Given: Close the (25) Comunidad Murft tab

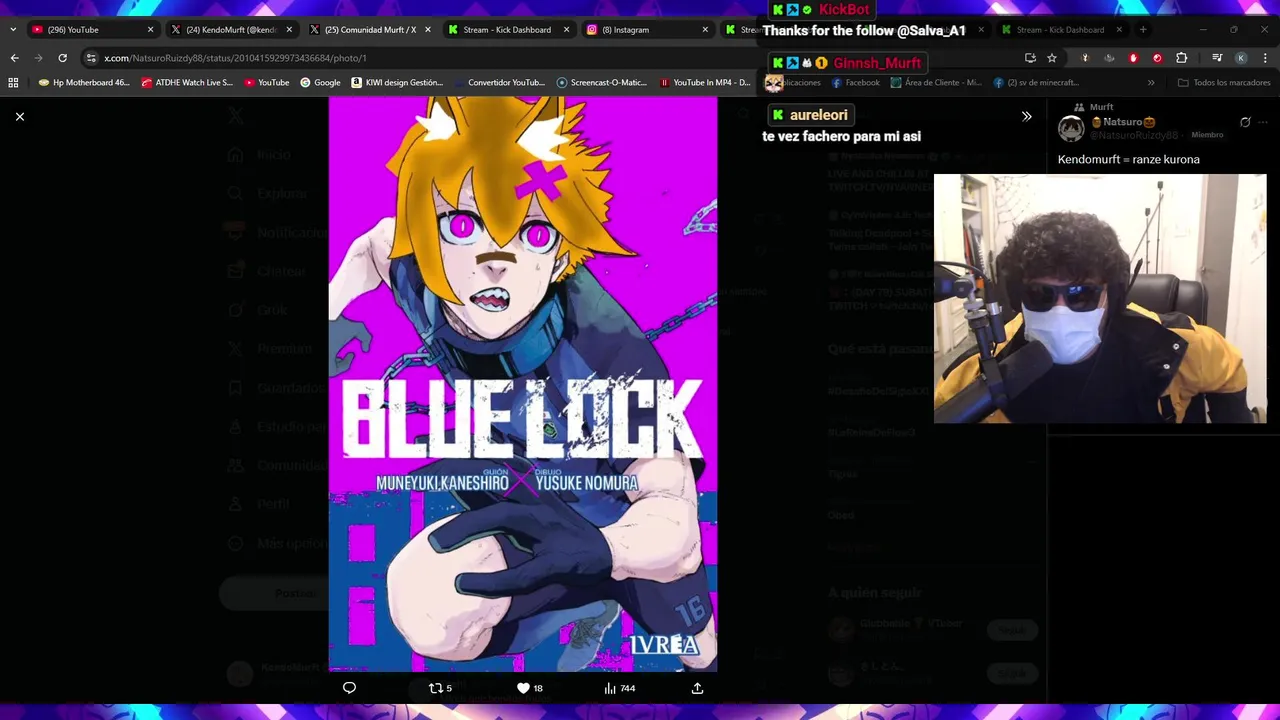Looking at the screenshot, I should pos(428,30).
